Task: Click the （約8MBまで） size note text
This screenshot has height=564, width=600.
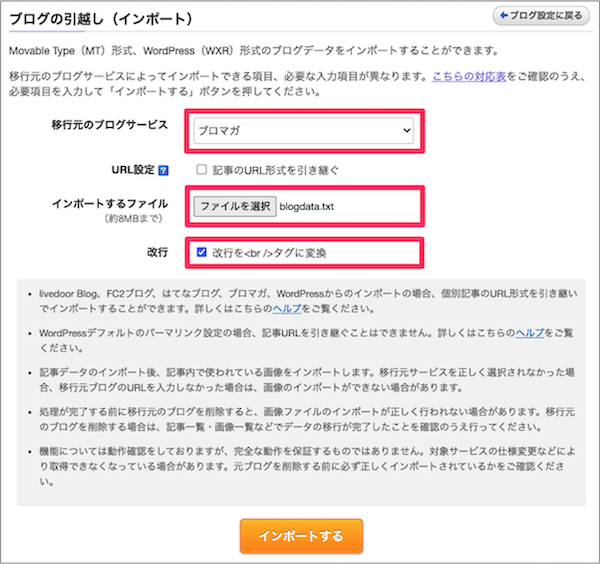Action: pyautogui.click(x=133, y=219)
